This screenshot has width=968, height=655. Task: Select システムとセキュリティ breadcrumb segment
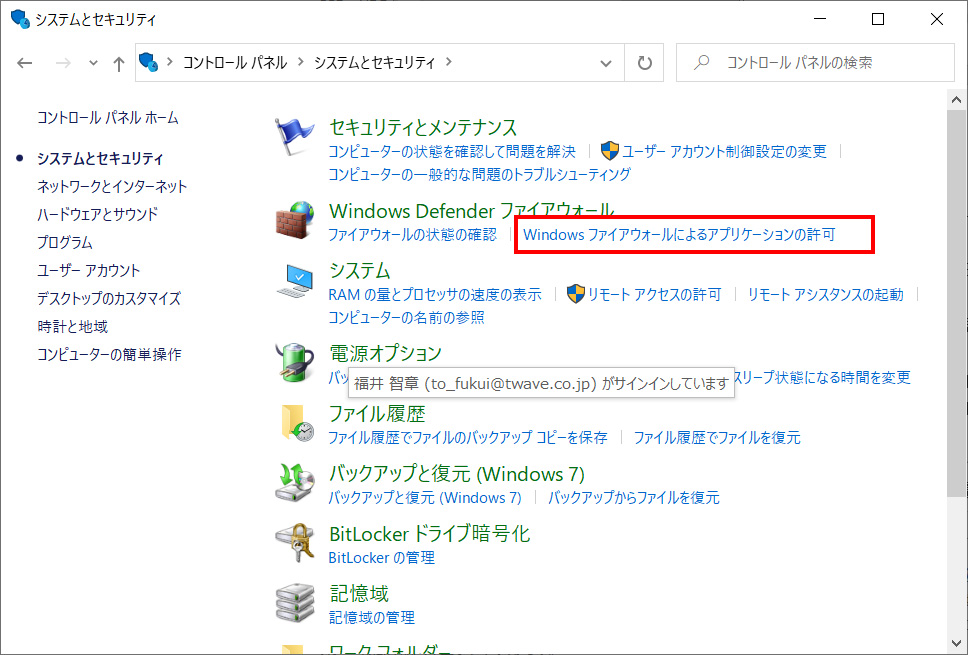[x=375, y=62]
